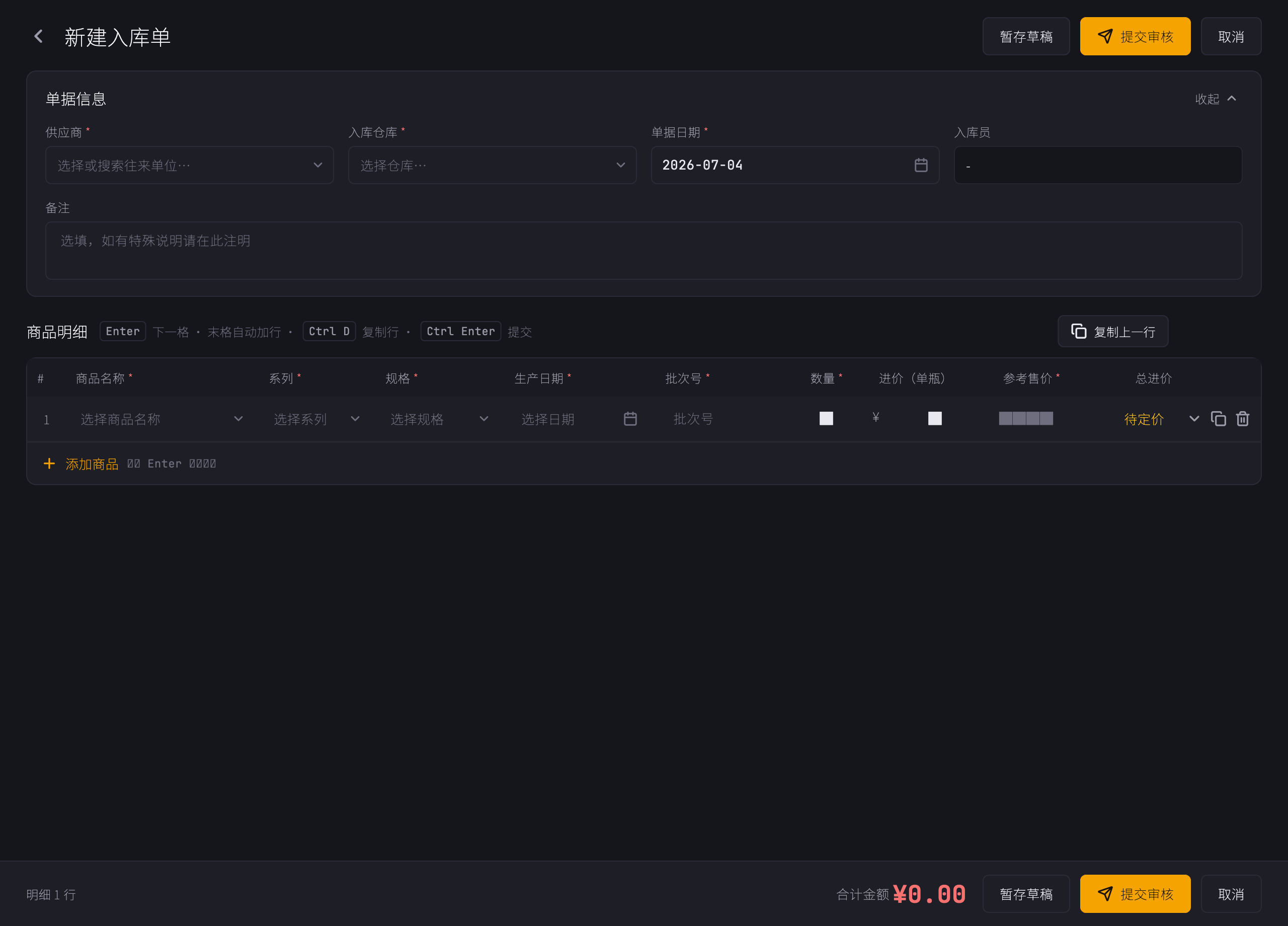Screen dimensions: 1288x926
Task: Submit with the header 提交审核 button
Action: click(1135, 36)
